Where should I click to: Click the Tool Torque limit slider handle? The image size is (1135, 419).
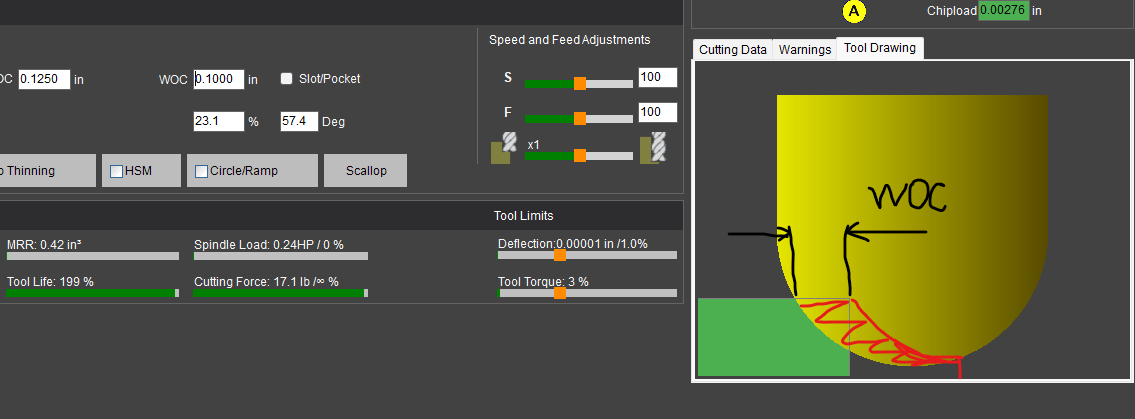(560, 292)
